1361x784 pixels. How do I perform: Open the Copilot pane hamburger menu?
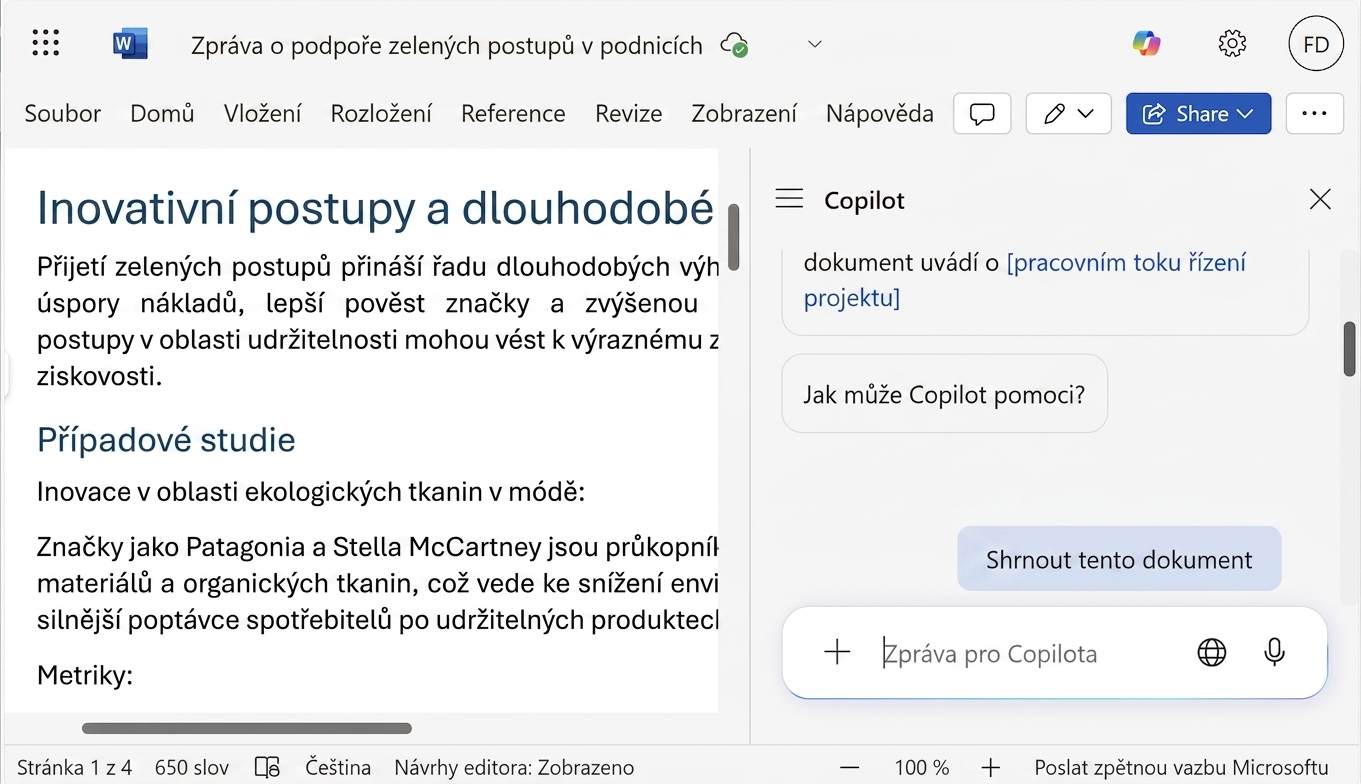pos(789,199)
